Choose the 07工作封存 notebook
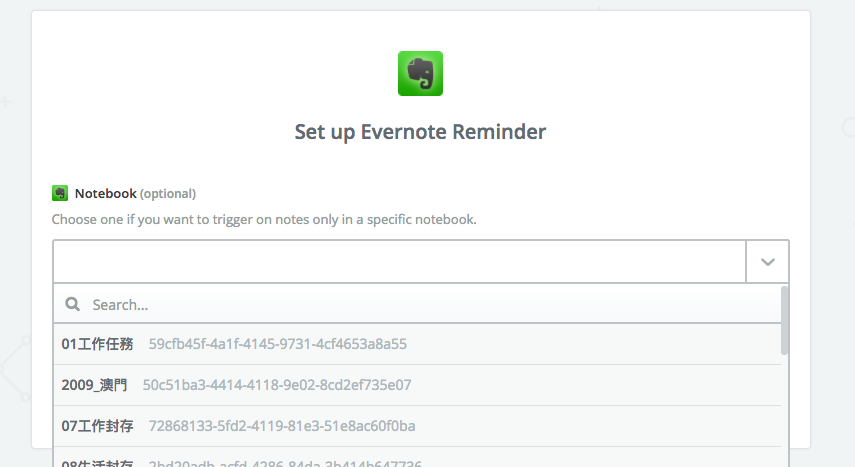Image resolution: width=855 pixels, height=467 pixels. pyautogui.click(x=417, y=426)
